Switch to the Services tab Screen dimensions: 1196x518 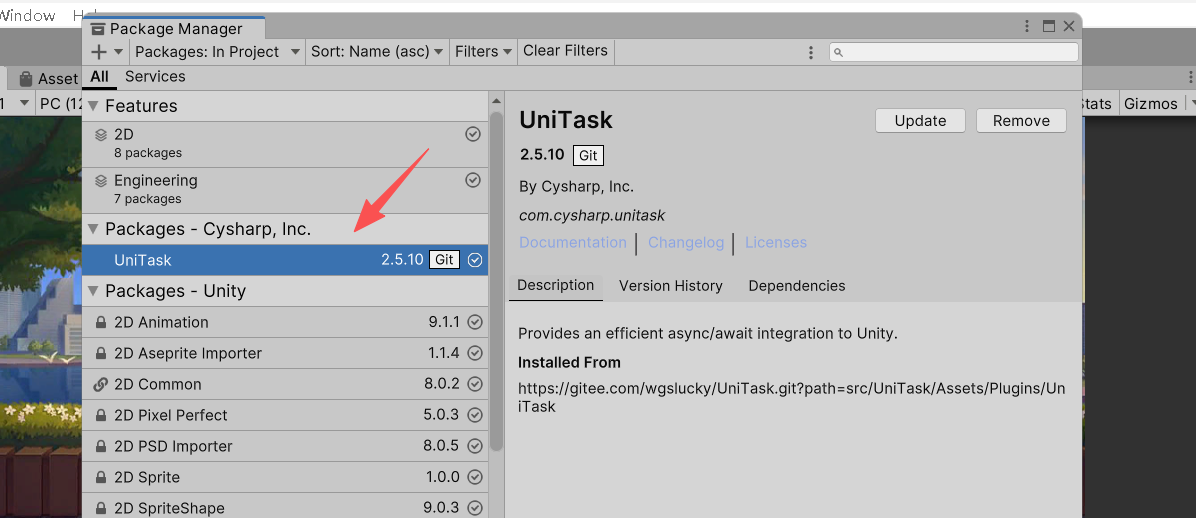click(x=155, y=76)
